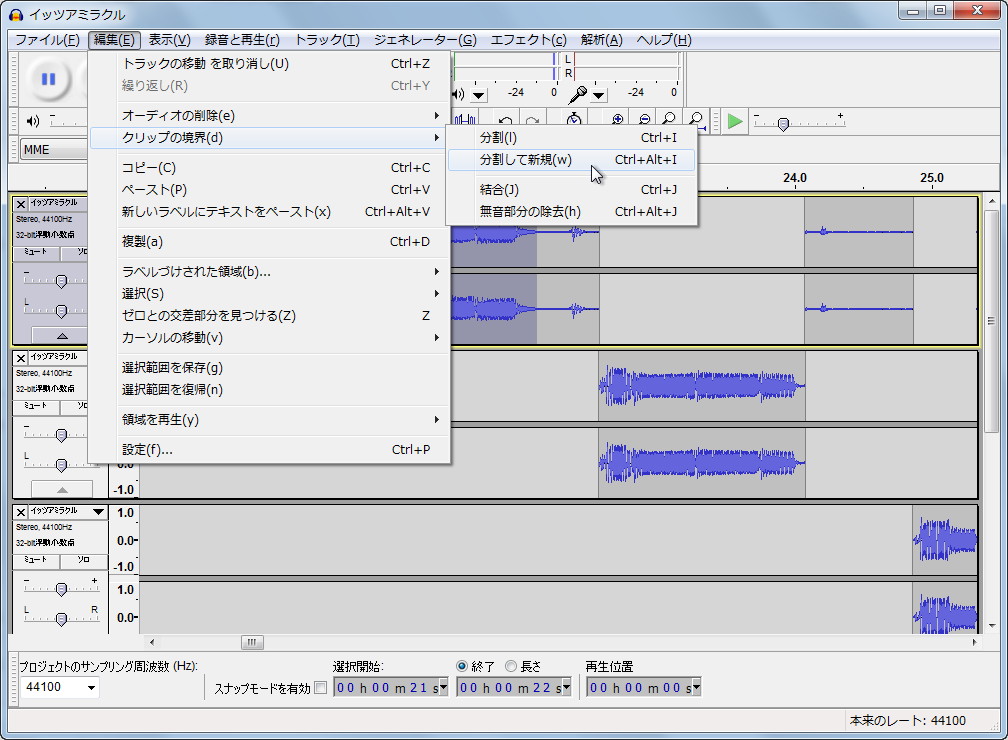1008x740 pixels.
Task: Click the Redo arrow icon
Action: coord(532,120)
